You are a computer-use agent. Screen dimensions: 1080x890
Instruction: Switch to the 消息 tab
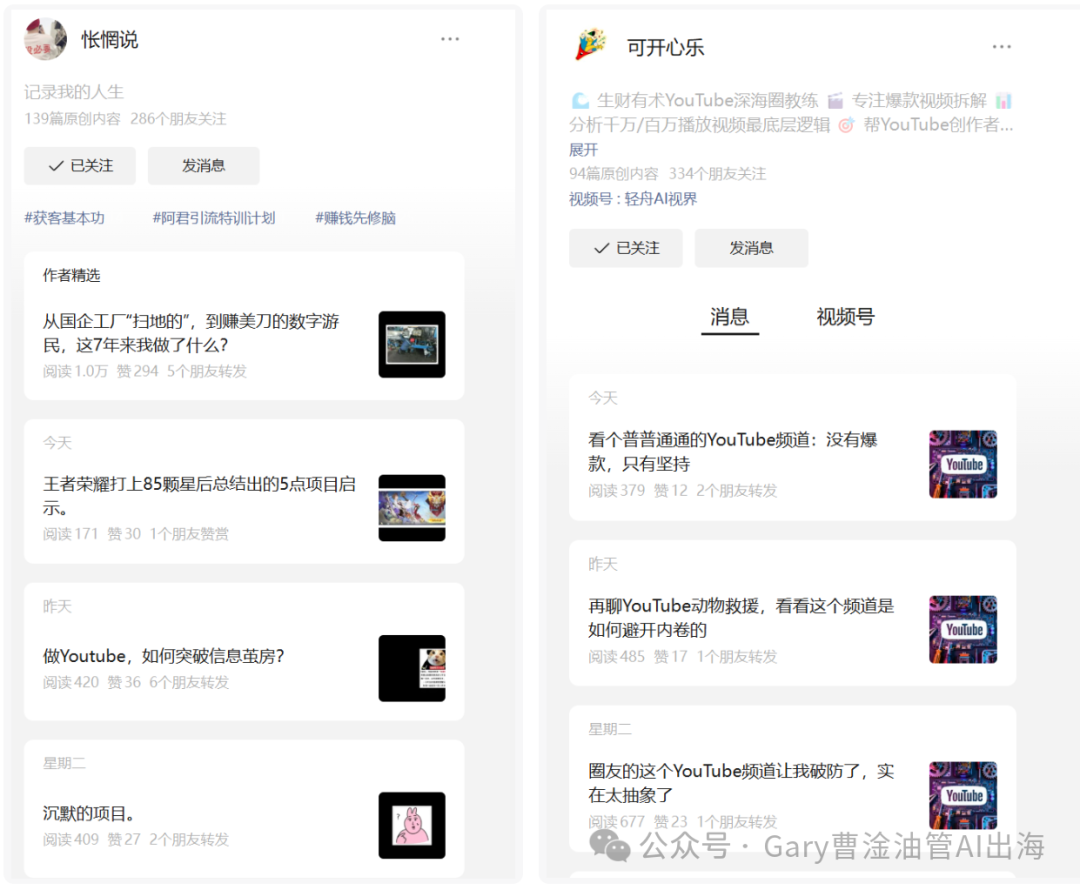[729, 317]
